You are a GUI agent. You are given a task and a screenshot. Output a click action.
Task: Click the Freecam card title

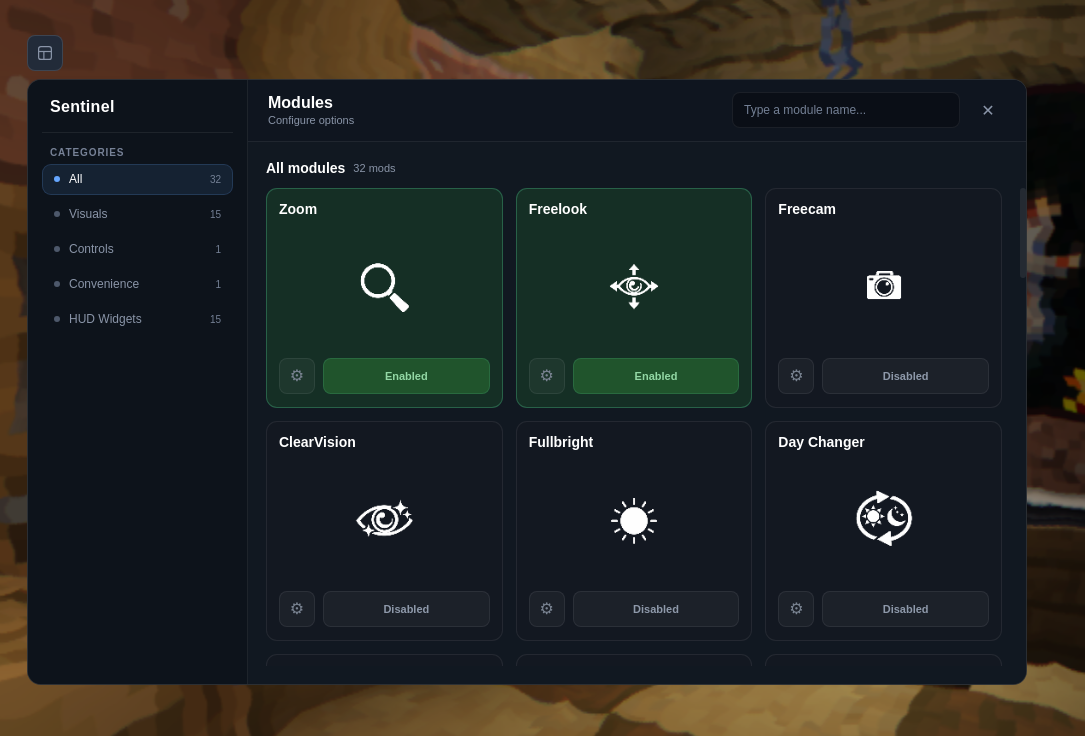pyautogui.click(x=807, y=209)
